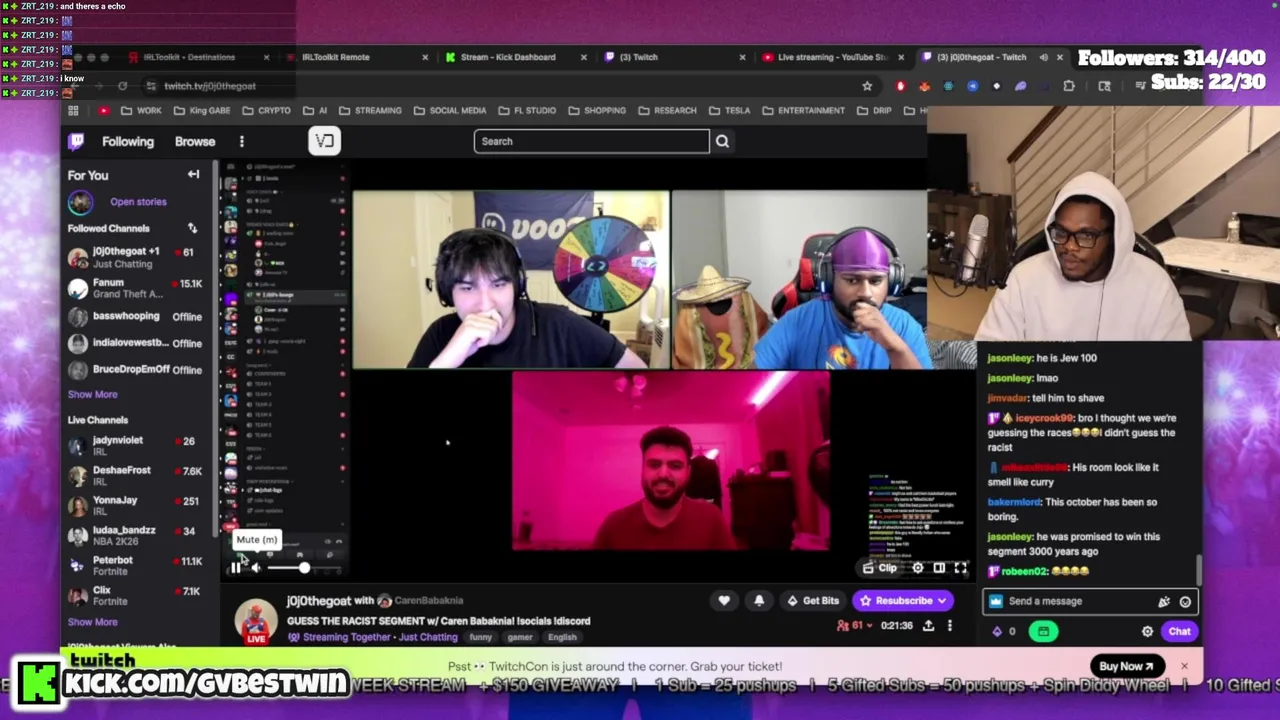Image resolution: width=1280 pixels, height=720 pixels.
Task: Mute the player volume speaker
Action: coord(256,568)
